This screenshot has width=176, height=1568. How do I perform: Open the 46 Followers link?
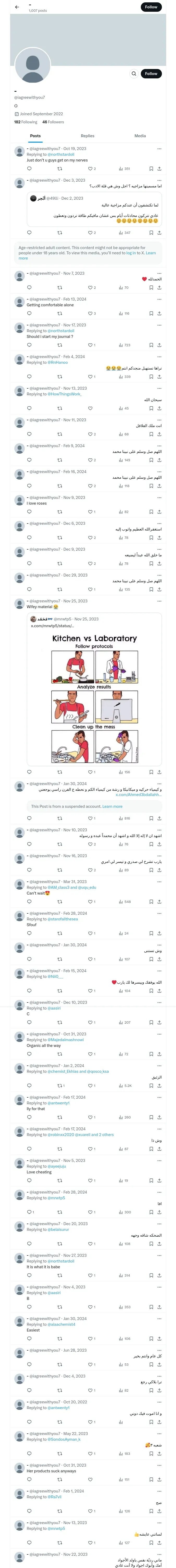coord(53,122)
